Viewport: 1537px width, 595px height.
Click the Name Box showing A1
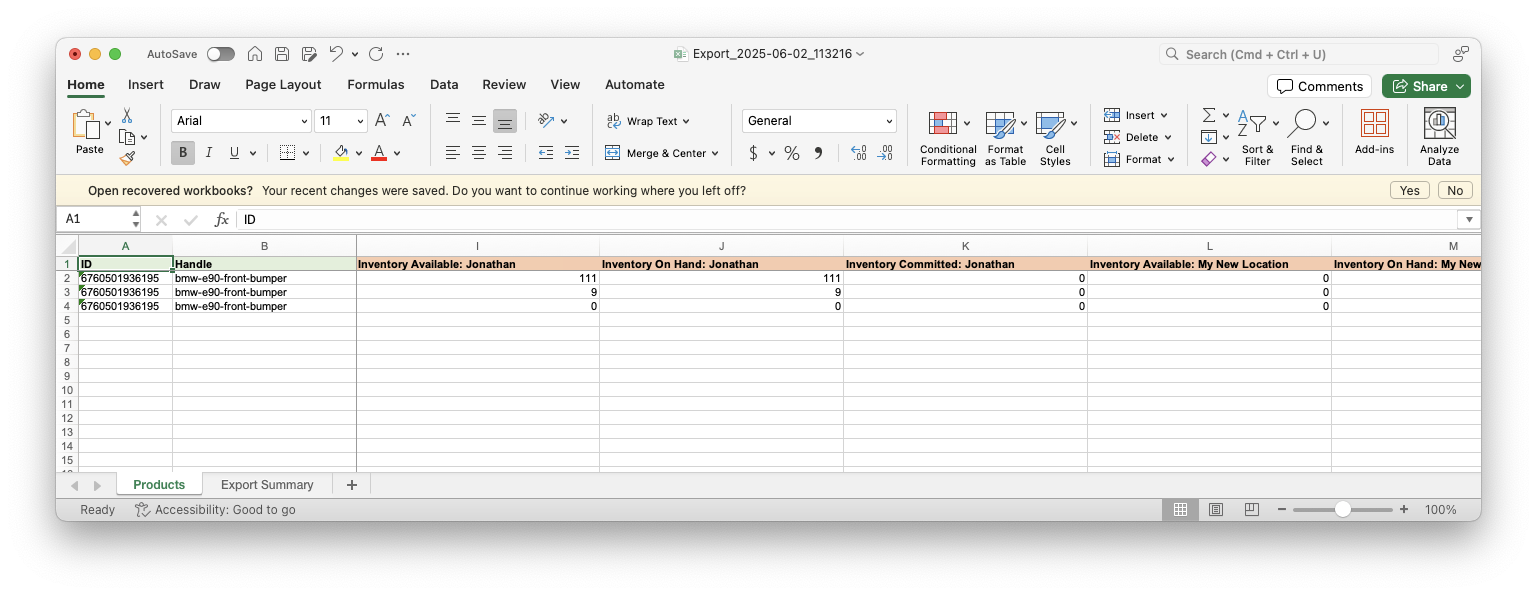tap(95, 219)
